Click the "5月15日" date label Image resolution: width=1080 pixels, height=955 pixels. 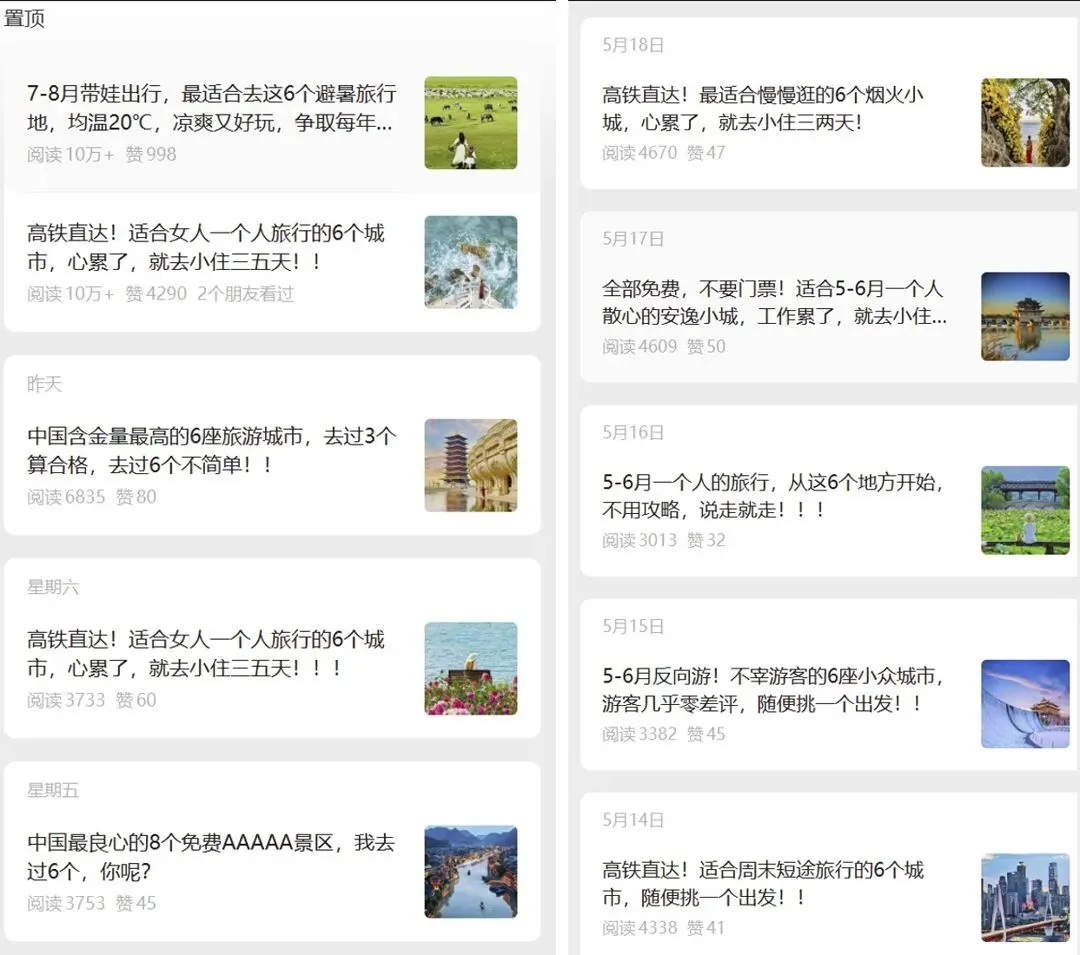[633, 626]
